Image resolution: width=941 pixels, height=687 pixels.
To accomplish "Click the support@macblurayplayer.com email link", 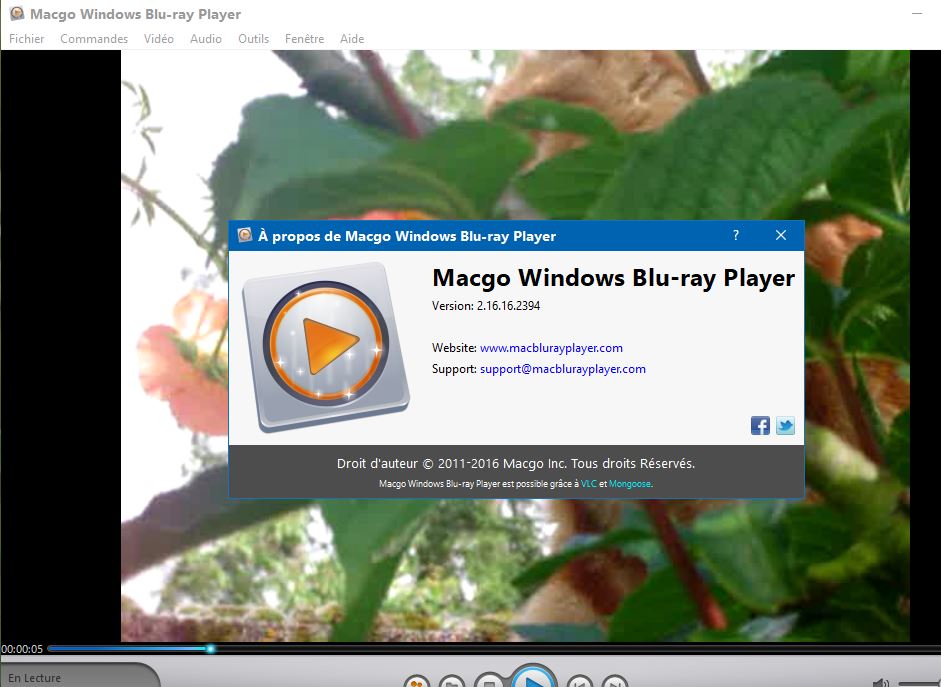I will (x=562, y=369).
